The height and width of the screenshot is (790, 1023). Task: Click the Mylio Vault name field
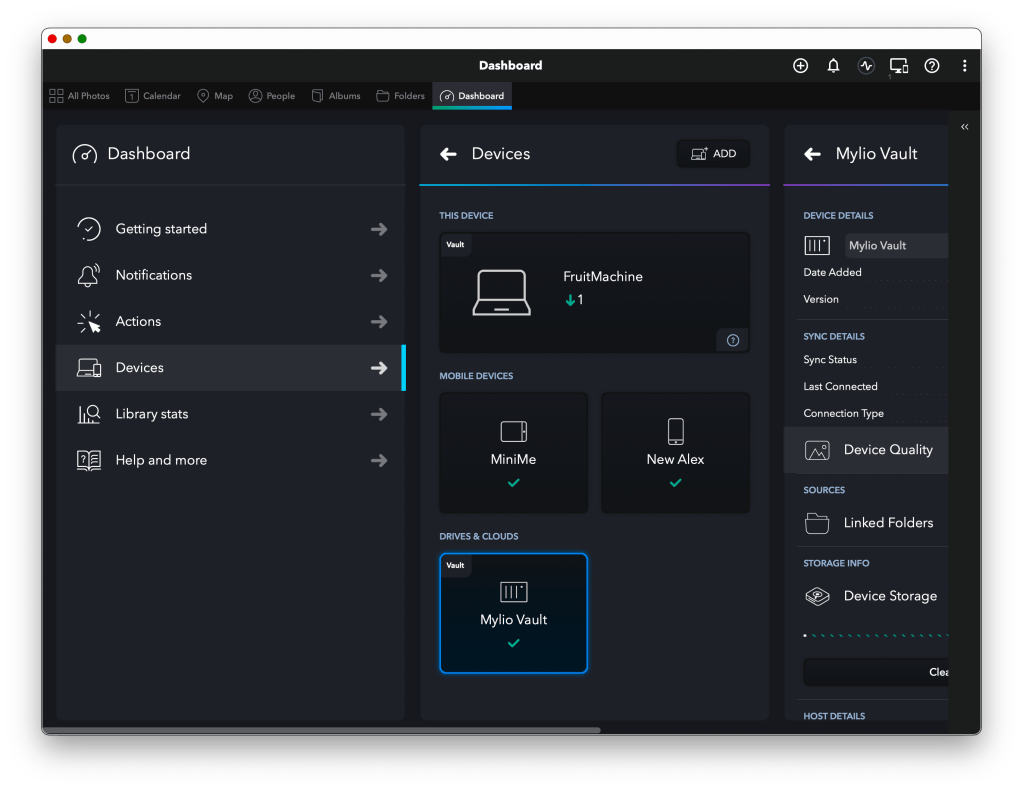pos(895,246)
